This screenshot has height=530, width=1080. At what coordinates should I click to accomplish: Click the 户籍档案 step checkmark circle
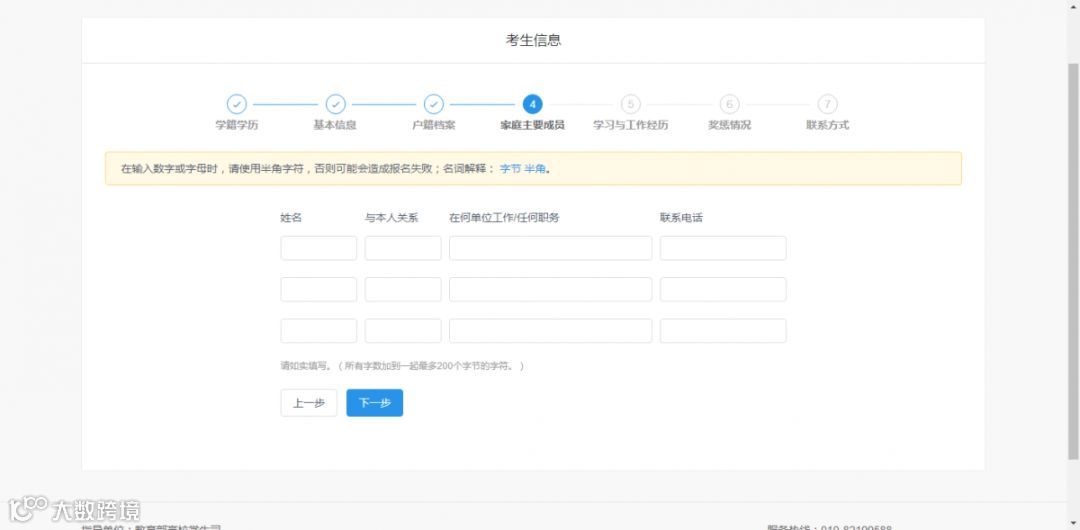coord(433,104)
